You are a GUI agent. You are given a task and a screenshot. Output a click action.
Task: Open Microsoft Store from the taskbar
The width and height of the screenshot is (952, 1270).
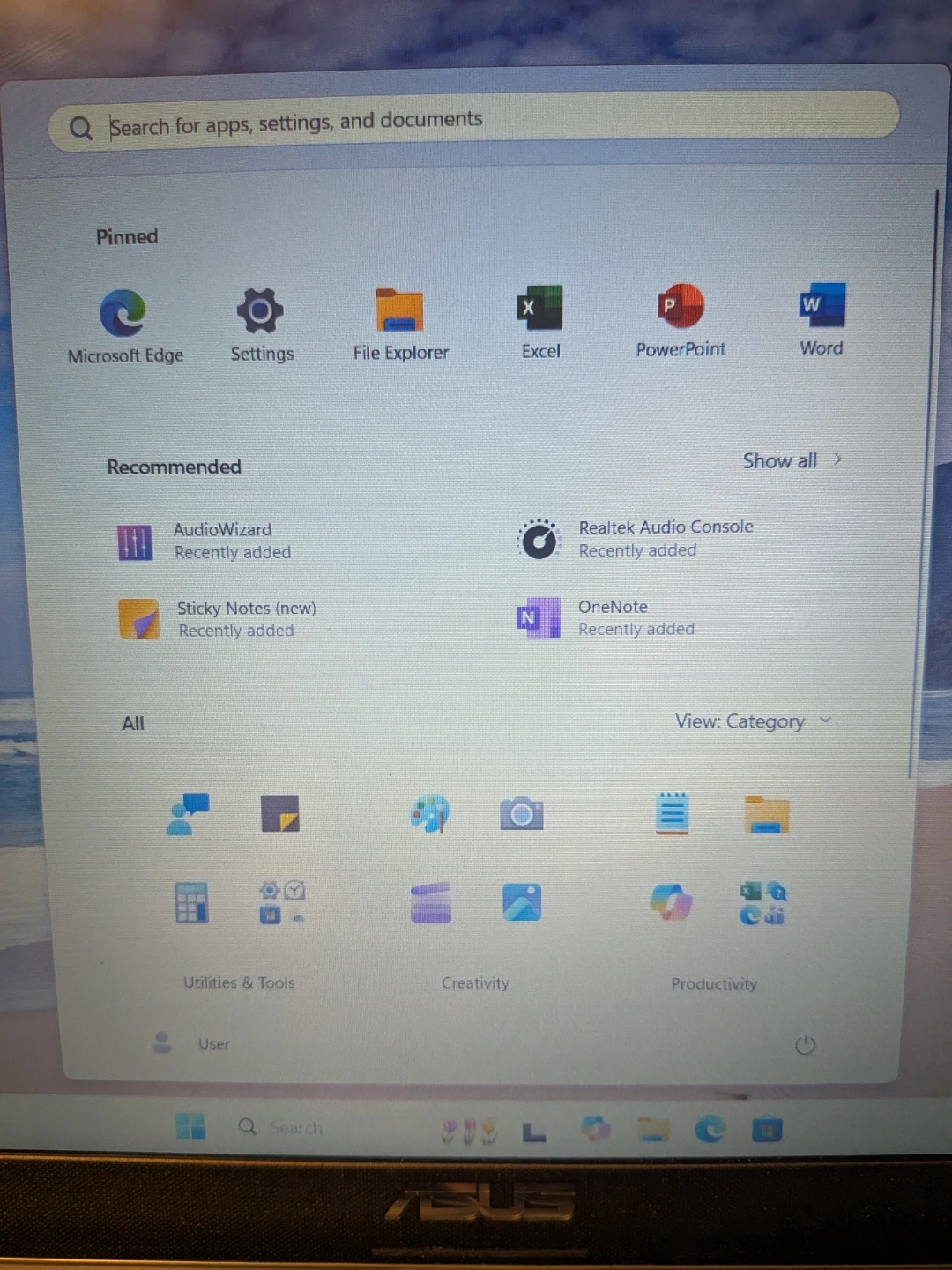pyautogui.click(x=767, y=1130)
